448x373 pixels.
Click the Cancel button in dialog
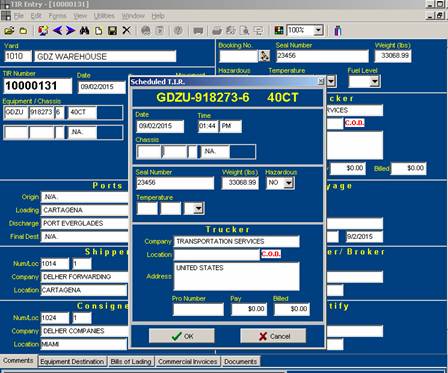pyautogui.click(x=273, y=336)
